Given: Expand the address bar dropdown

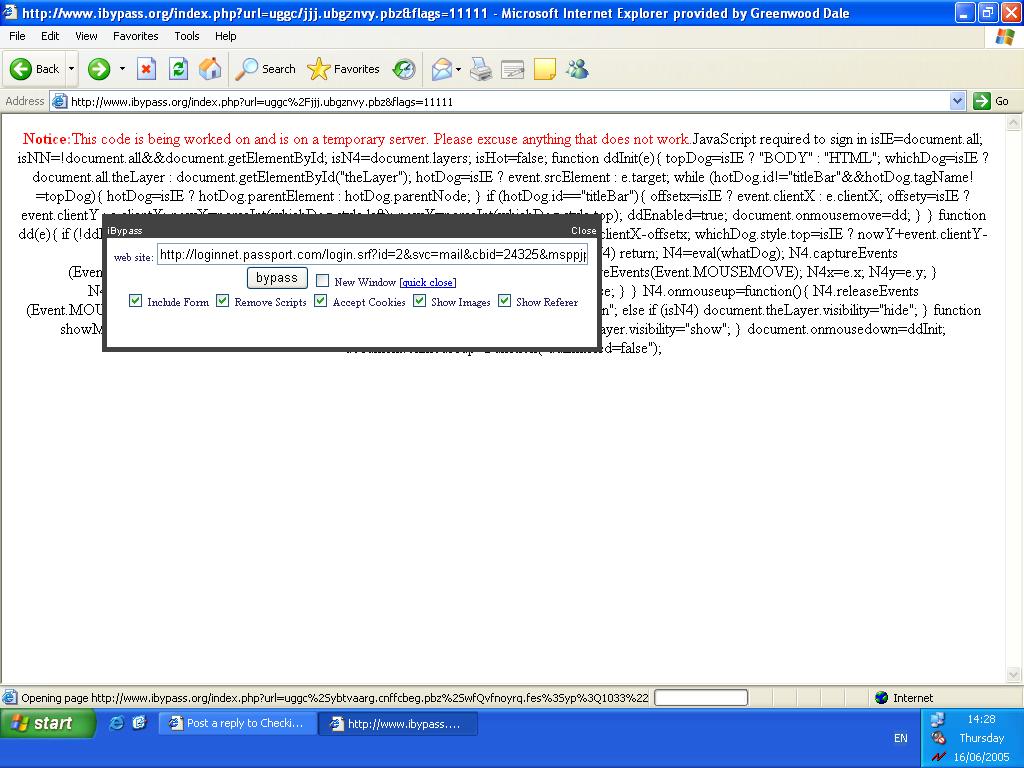Looking at the screenshot, I should pyautogui.click(x=957, y=101).
